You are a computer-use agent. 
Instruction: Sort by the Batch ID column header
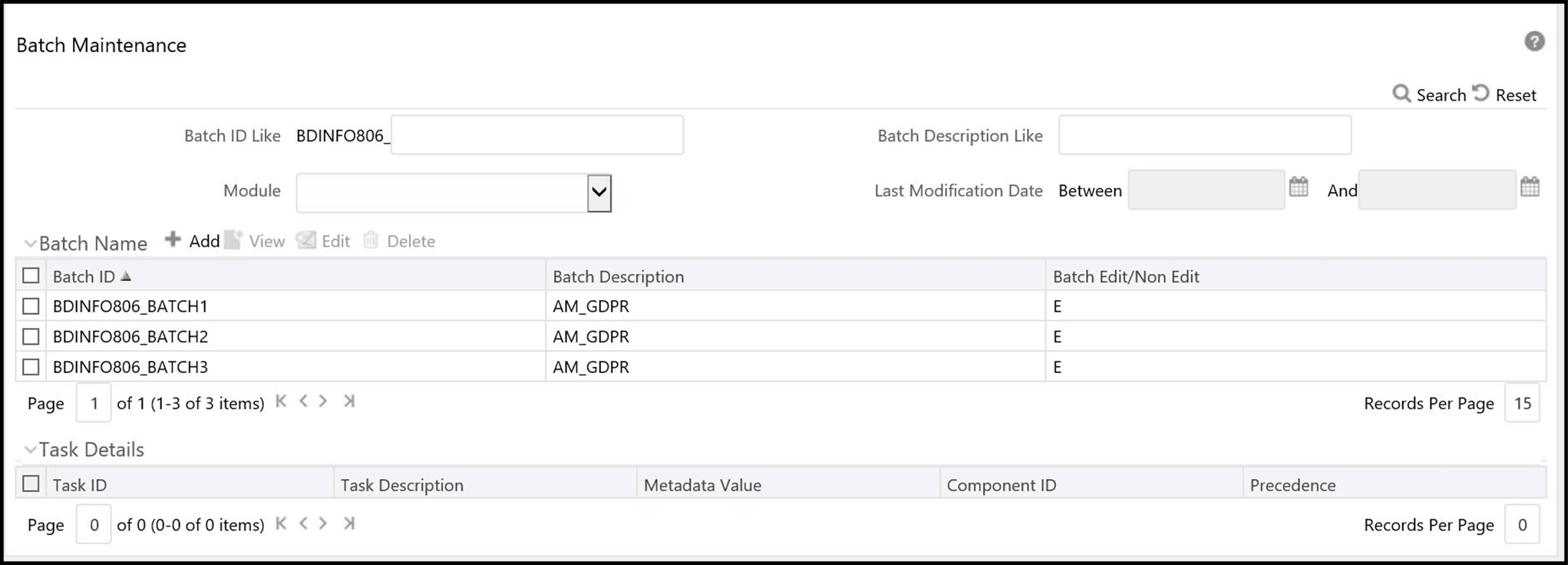pos(84,276)
